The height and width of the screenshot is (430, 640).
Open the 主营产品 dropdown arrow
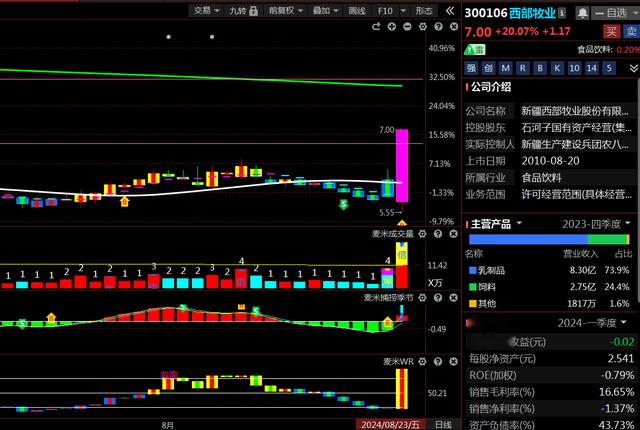(x=519, y=223)
